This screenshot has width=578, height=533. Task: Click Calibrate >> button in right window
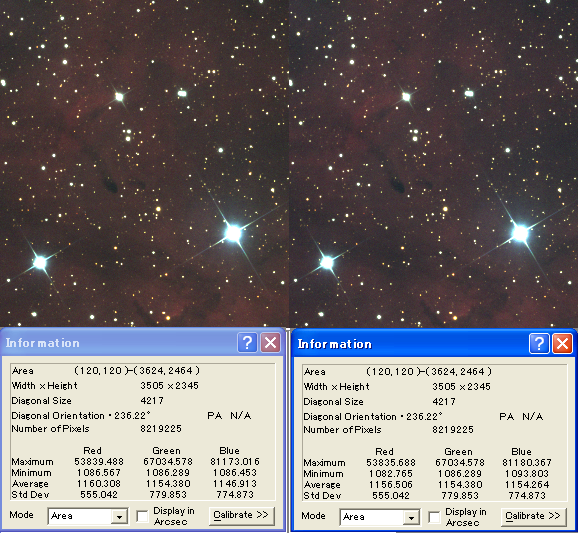click(533, 516)
